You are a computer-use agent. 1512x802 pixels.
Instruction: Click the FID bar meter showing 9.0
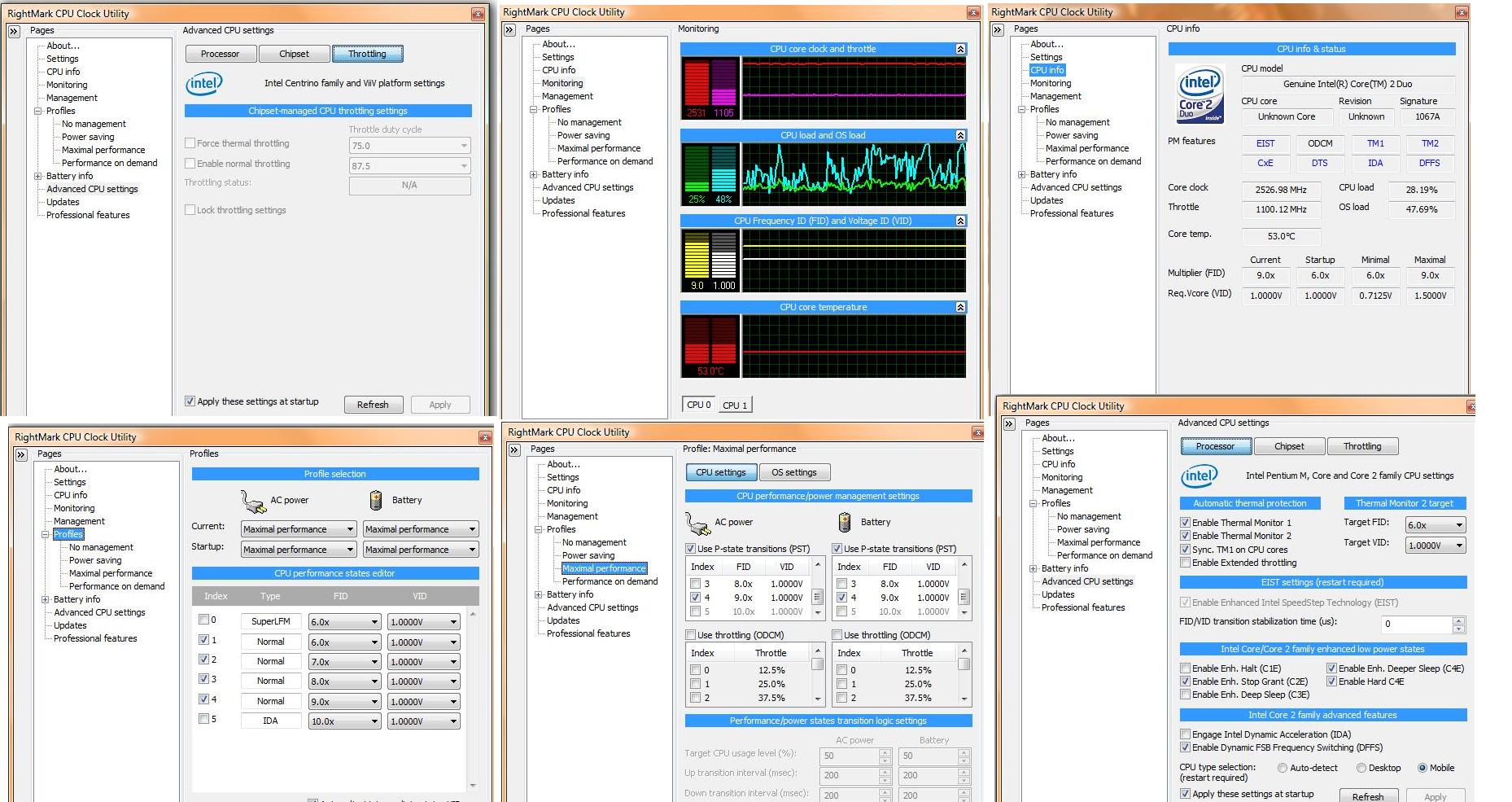[x=697, y=261]
